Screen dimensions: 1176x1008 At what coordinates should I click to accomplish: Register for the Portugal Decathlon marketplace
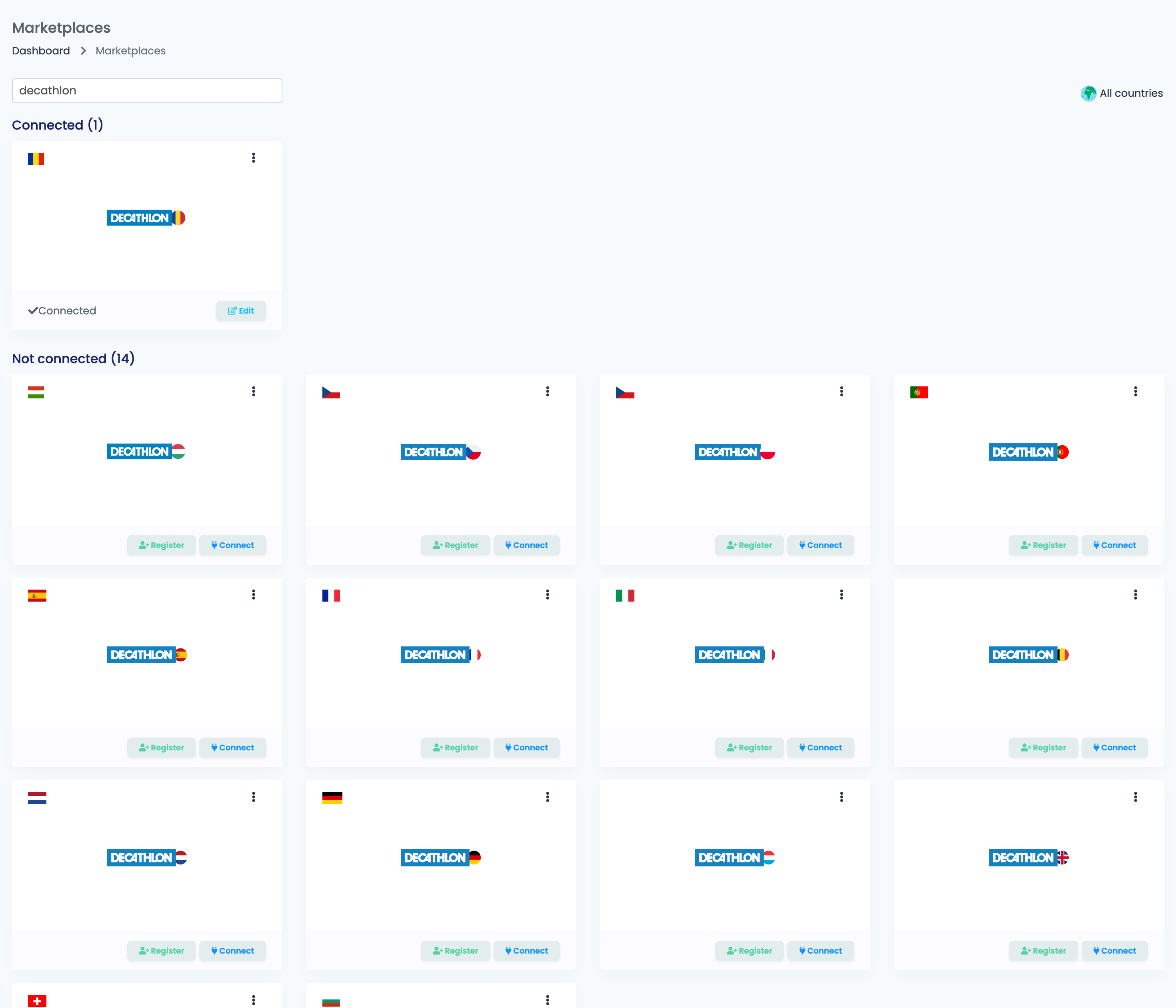pos(1043,545)
